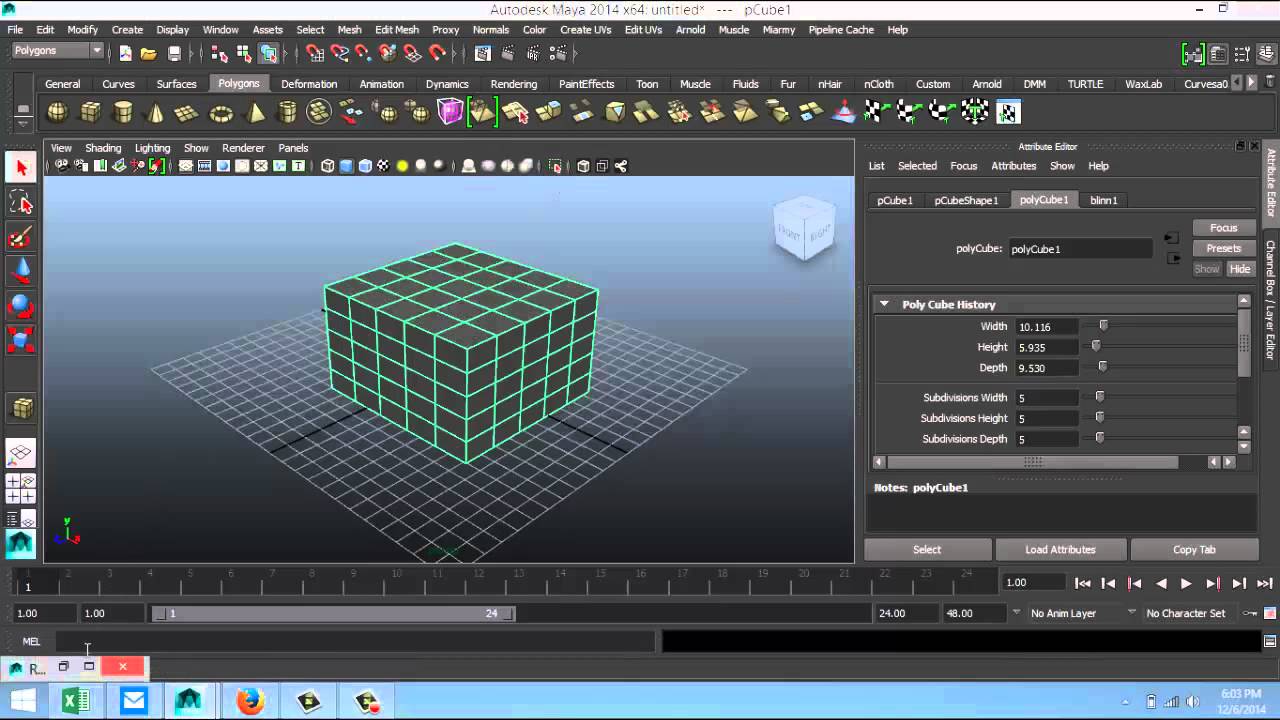Screen dimensions: 1280x720
Task: Open Firefox from the taskbar
Action: click(250, 701)
